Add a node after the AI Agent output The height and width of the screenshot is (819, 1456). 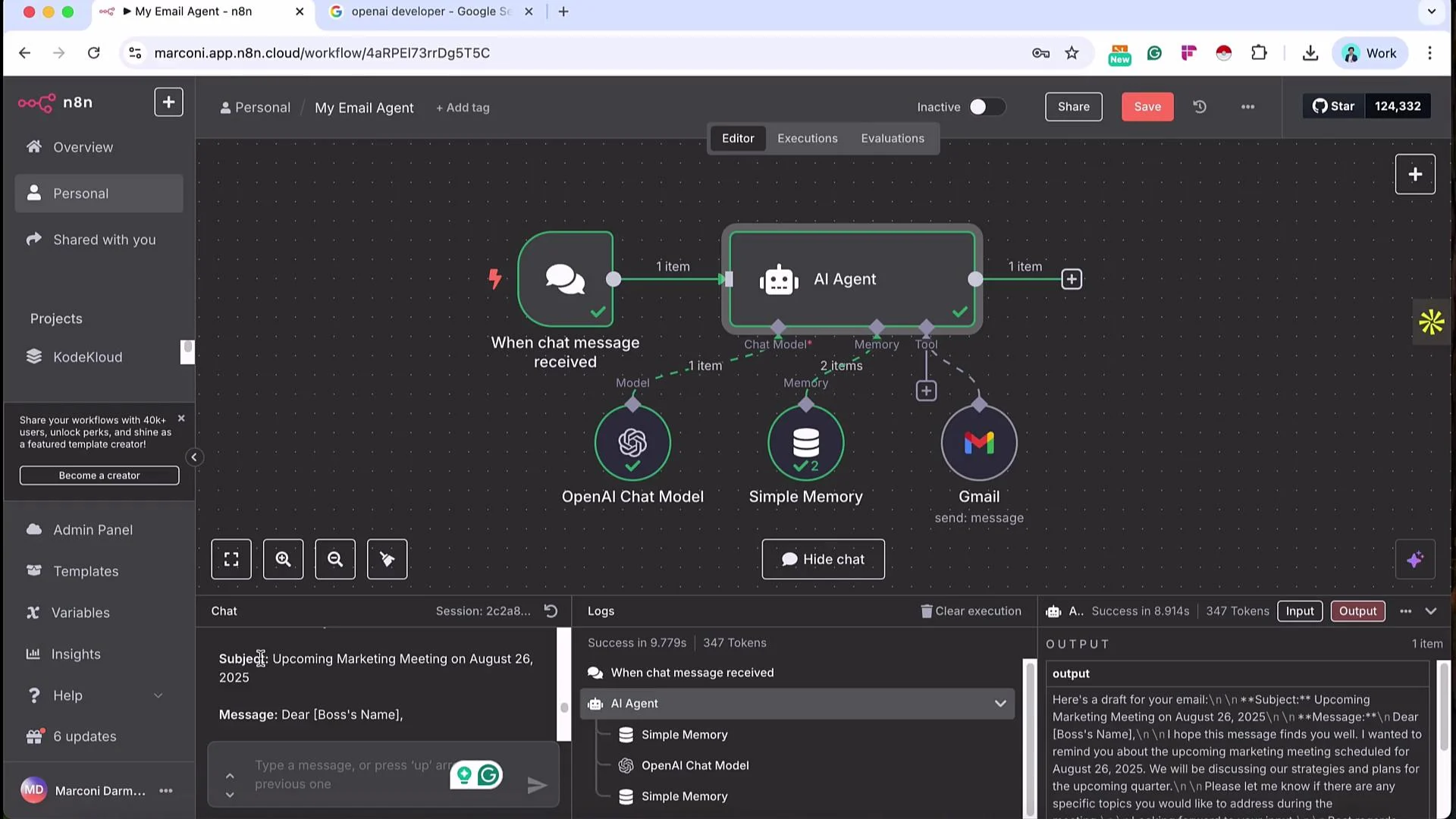tap(1072, 279)
